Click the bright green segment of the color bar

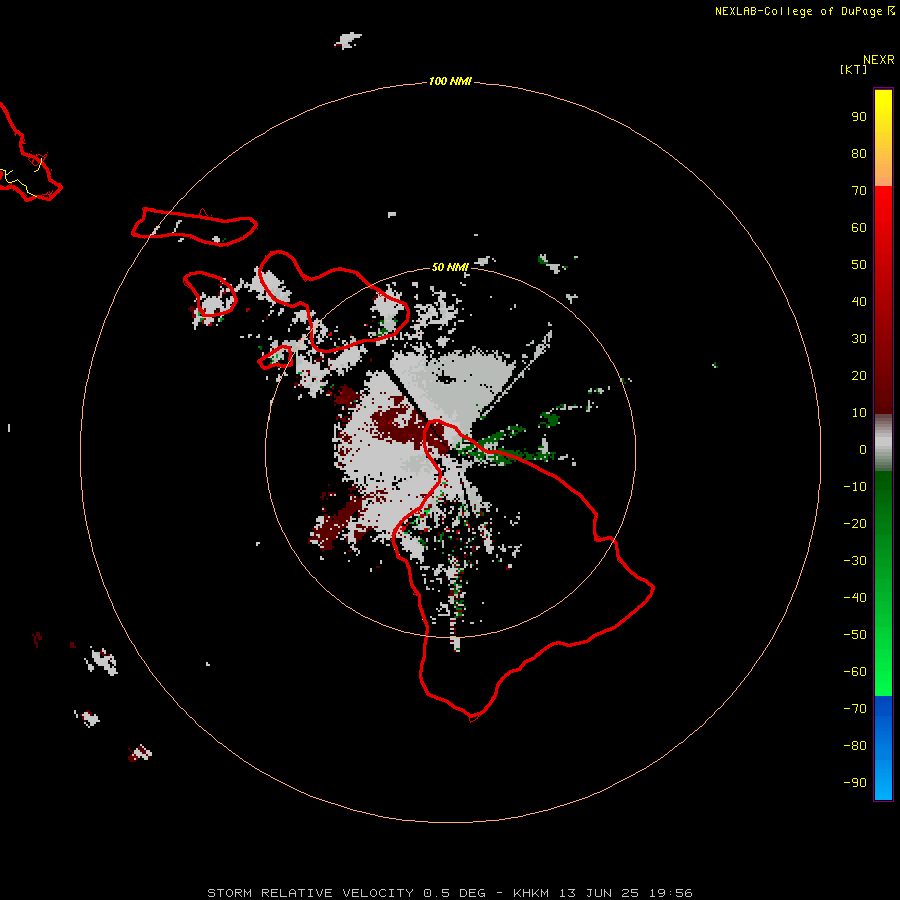pyautogui.click(x=883, y=583)
